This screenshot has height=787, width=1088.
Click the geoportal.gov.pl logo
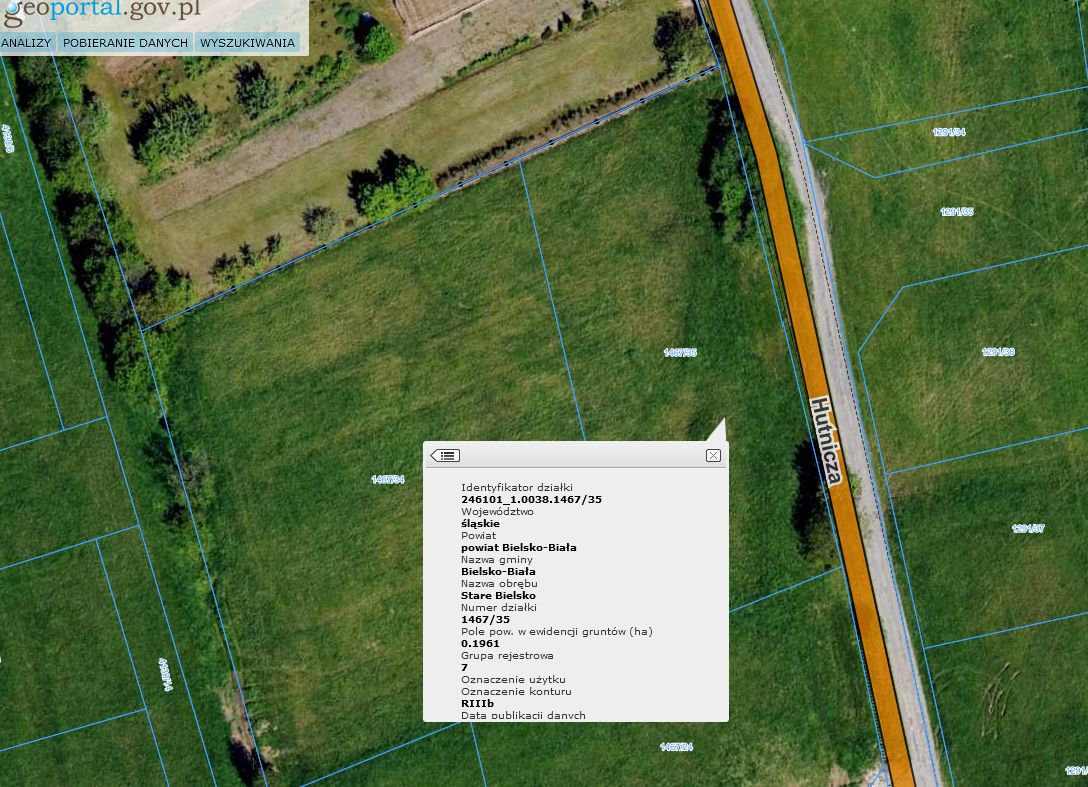(102, 10)
